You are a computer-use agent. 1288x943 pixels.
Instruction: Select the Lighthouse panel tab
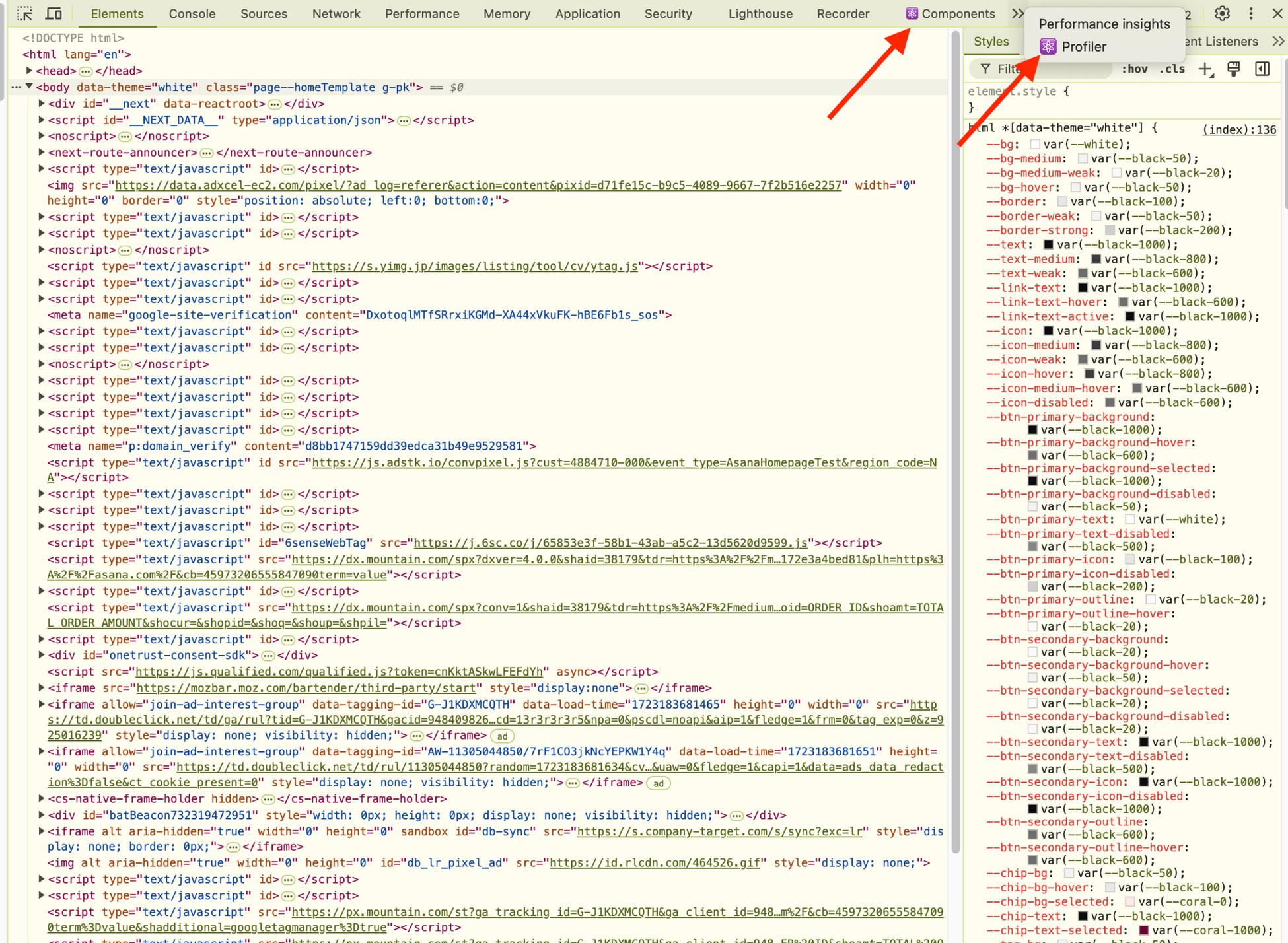point(761,14)
